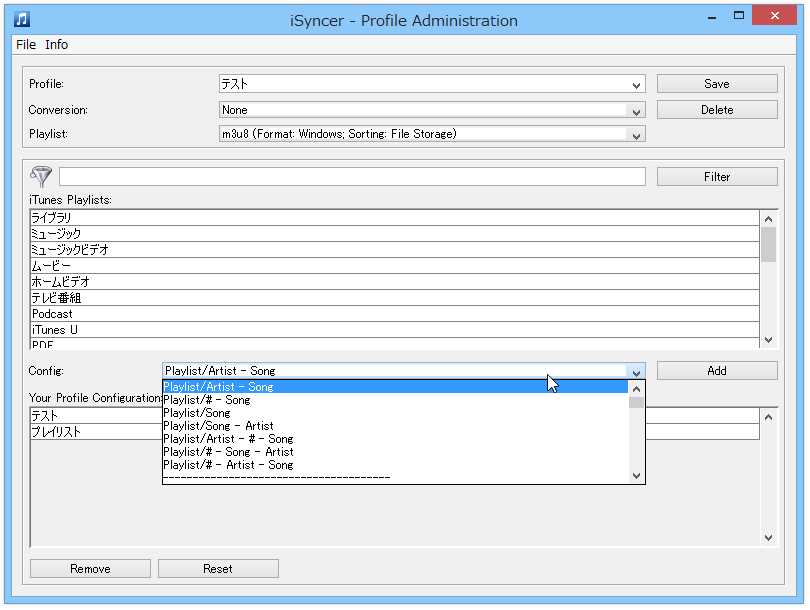Maximize the iSyncer window
Screen dimensions: 810x610
pos(739,16)
